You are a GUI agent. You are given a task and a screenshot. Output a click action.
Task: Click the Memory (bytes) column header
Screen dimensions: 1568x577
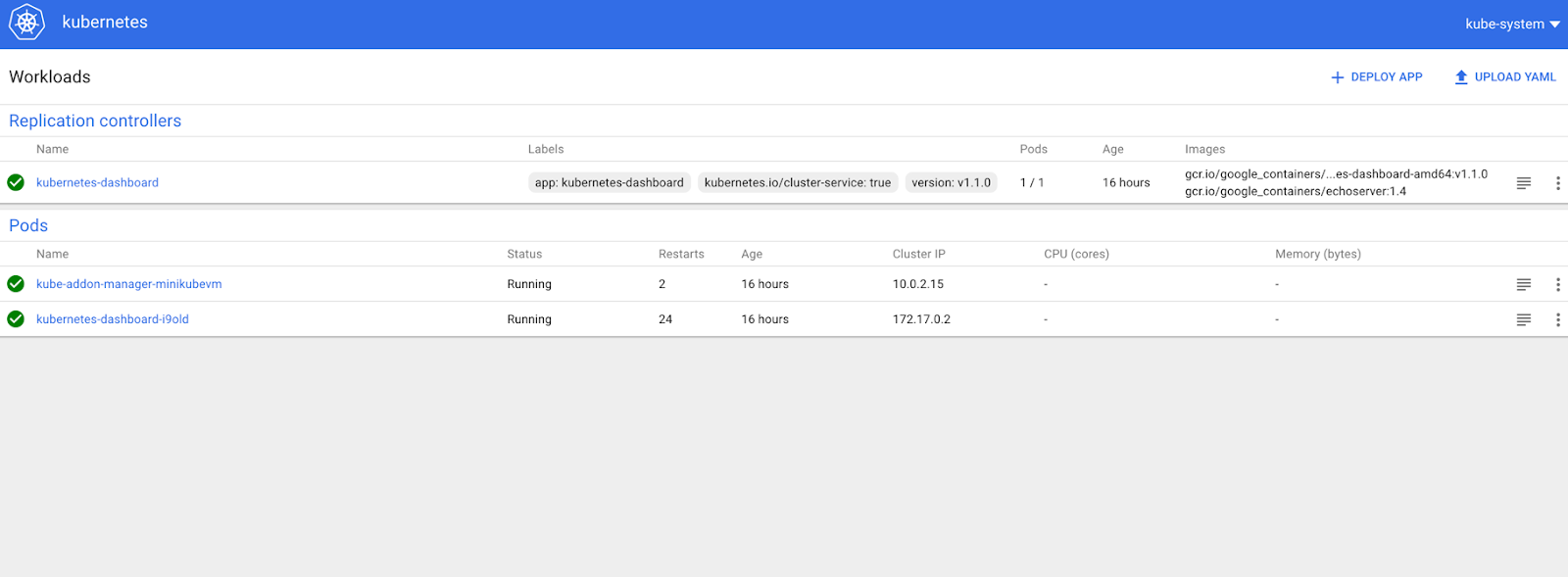1318,254
